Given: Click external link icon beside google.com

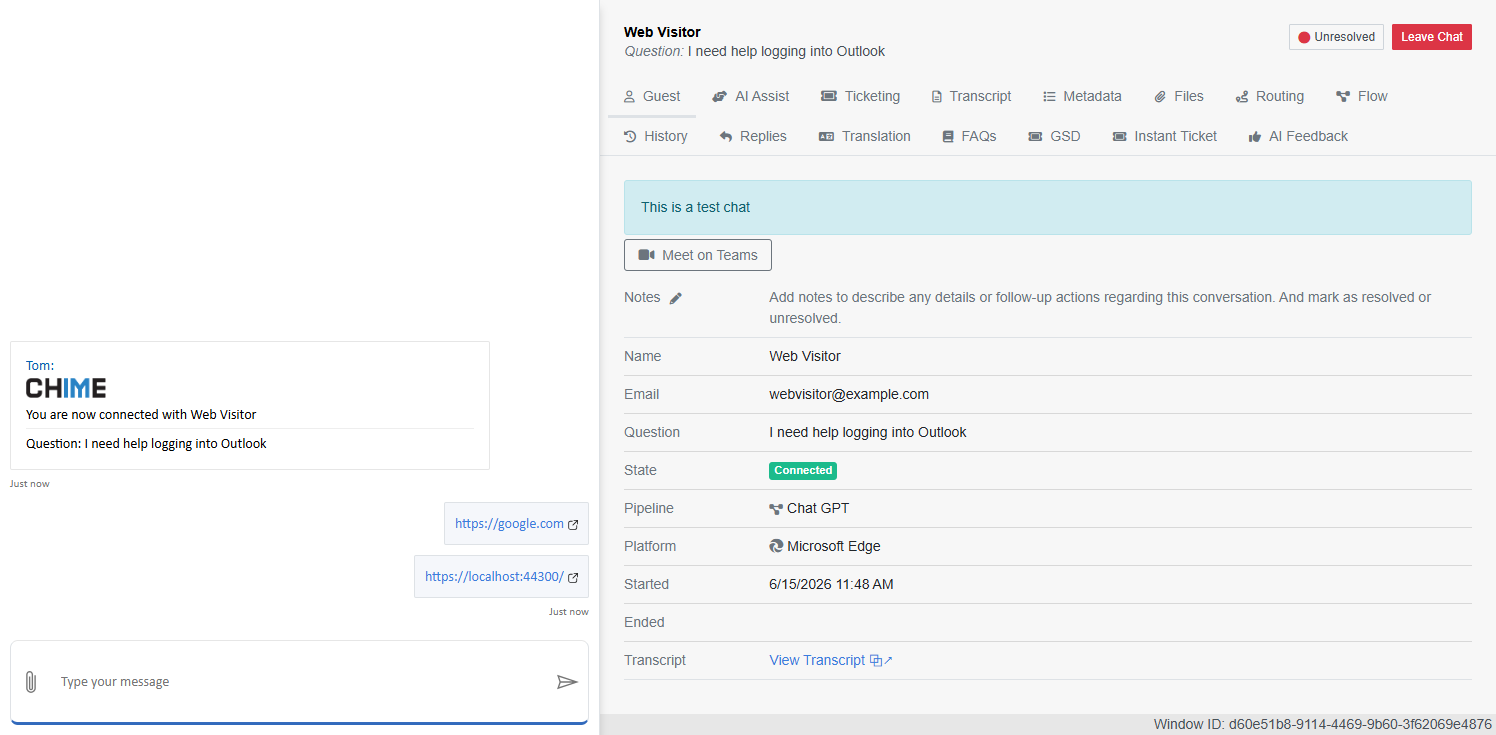Looking at the screenshot, I should (x=573, y=524).
